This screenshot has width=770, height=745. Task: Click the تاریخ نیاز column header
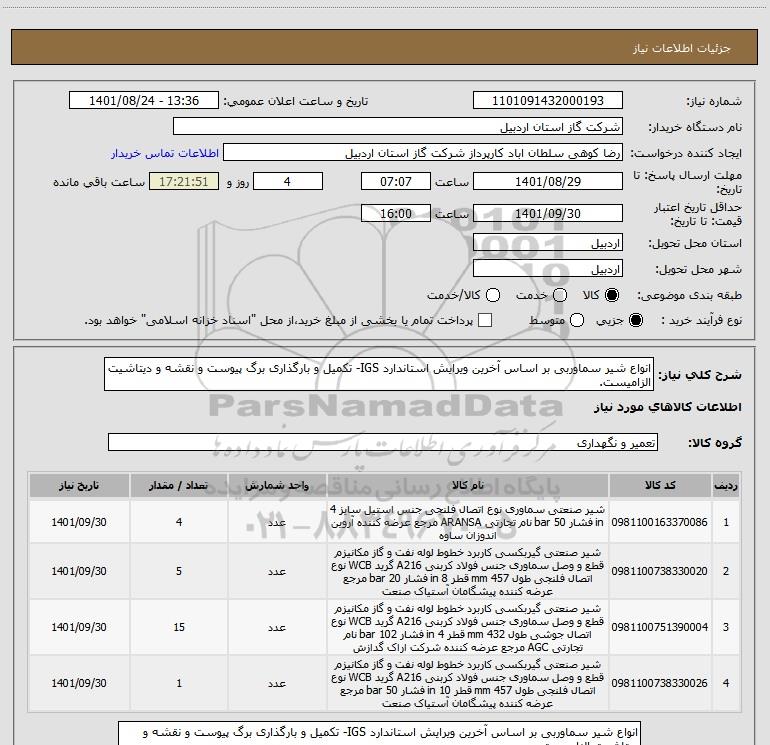[79, 486]
